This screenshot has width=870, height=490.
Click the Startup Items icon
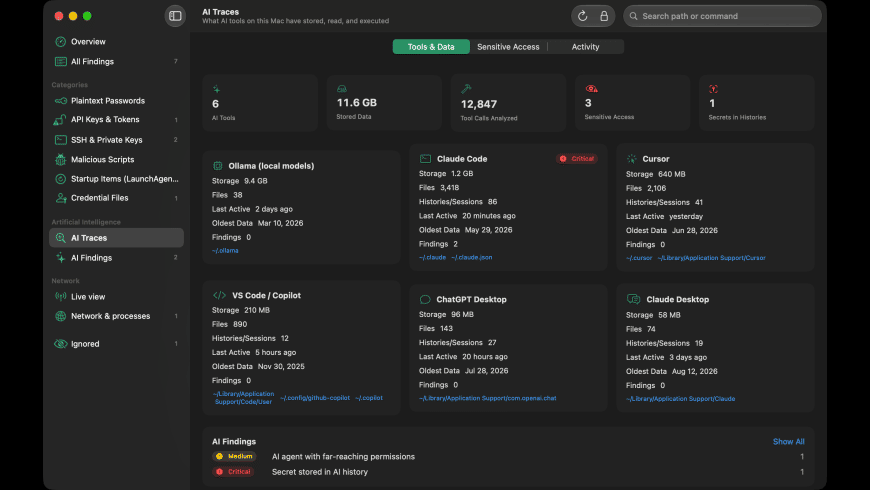[x=60, y=179]
